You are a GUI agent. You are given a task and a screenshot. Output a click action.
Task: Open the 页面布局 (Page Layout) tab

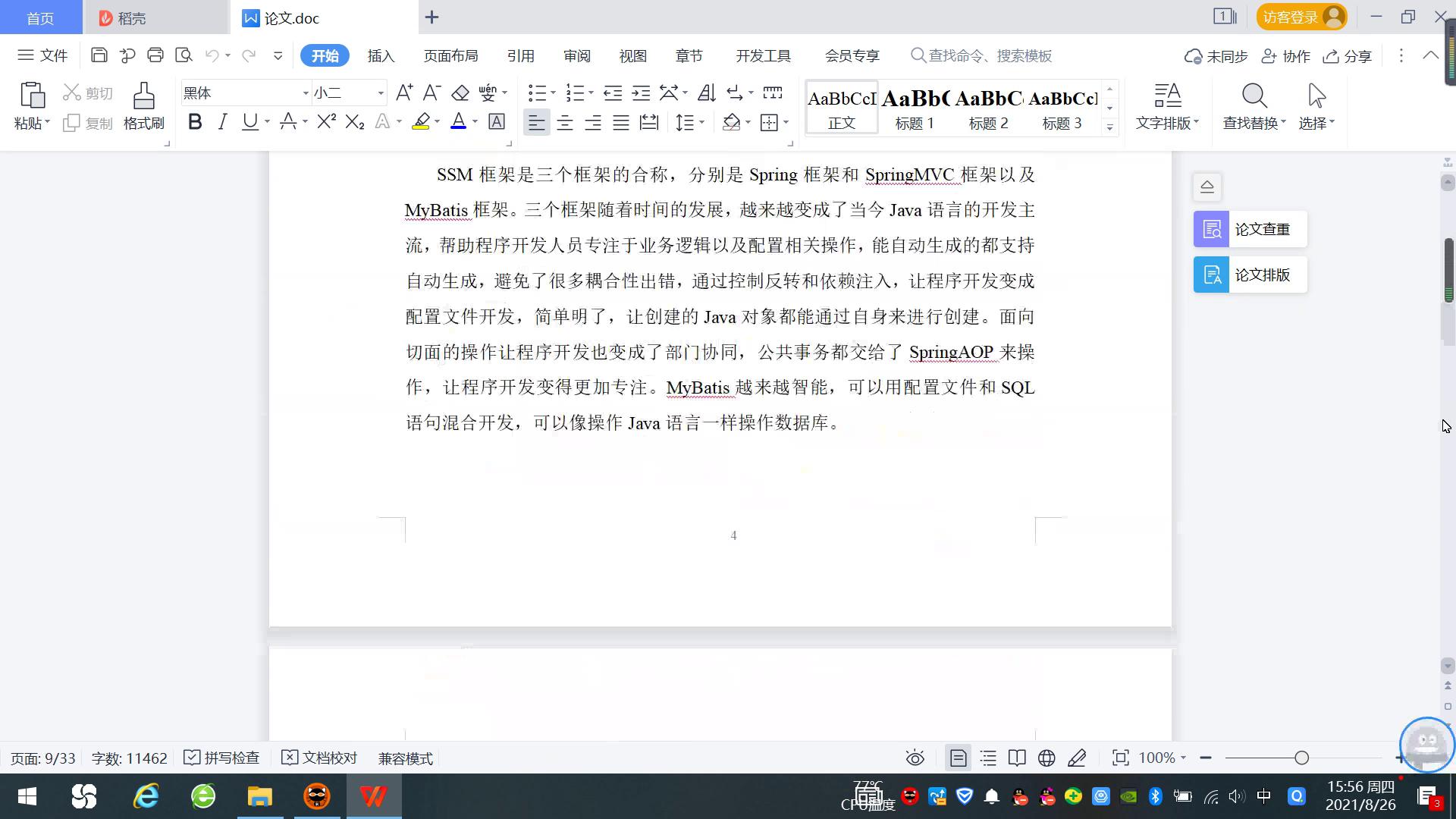(450, 56)
